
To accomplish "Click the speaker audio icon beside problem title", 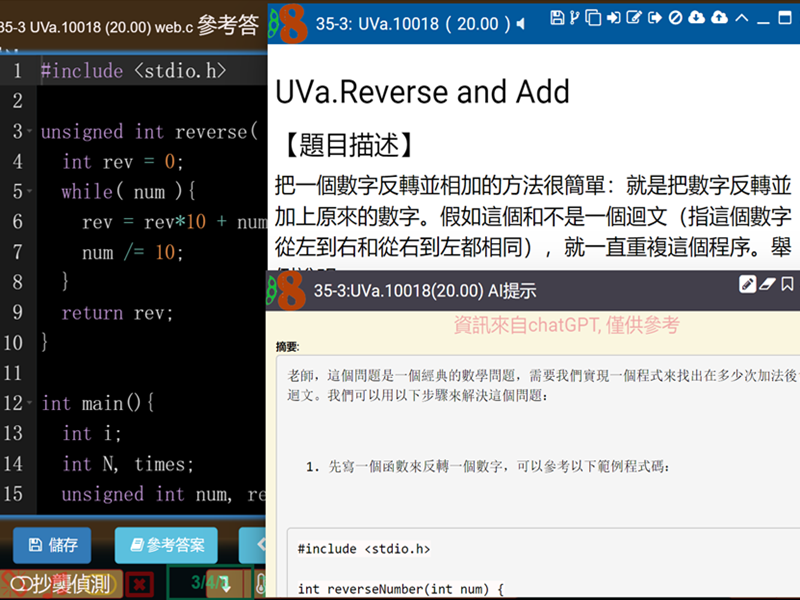I will [520, 23].
